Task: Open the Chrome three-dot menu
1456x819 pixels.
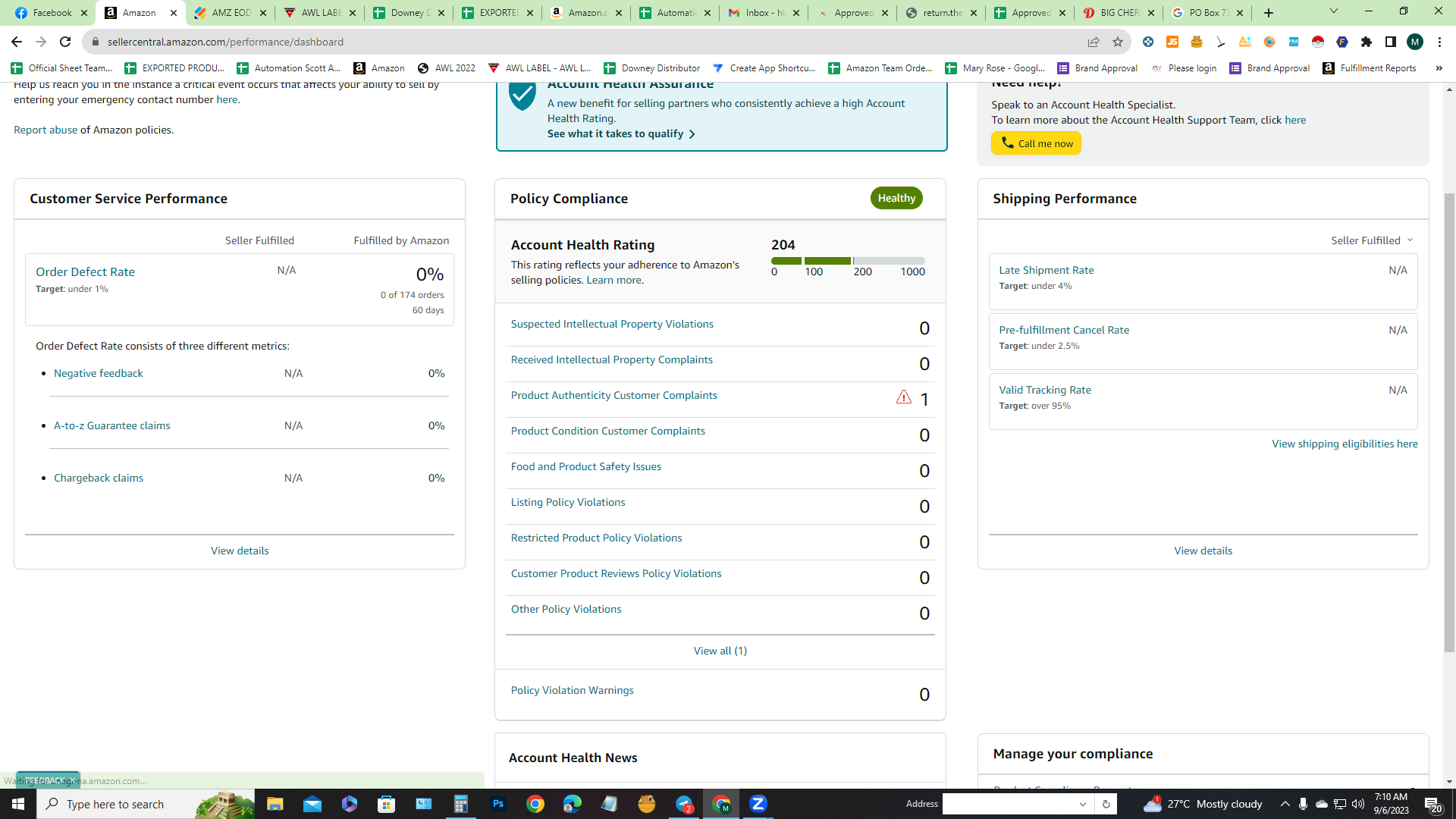Action: point(1439,42)
